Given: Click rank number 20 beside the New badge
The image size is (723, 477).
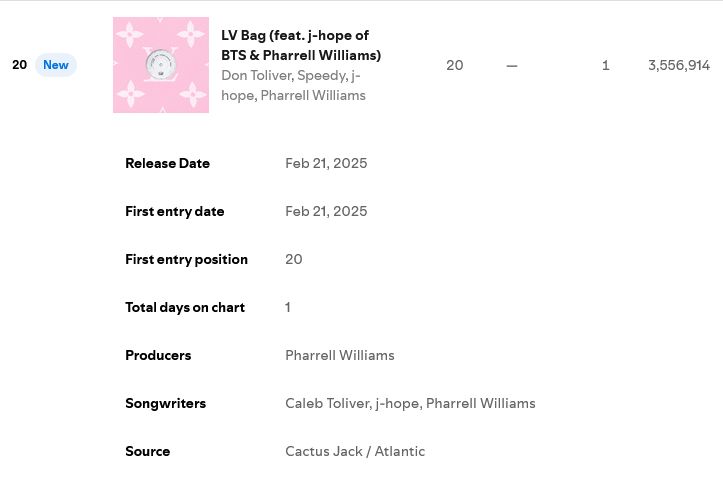Looking at the screenshot, I should tap(19, 65).
